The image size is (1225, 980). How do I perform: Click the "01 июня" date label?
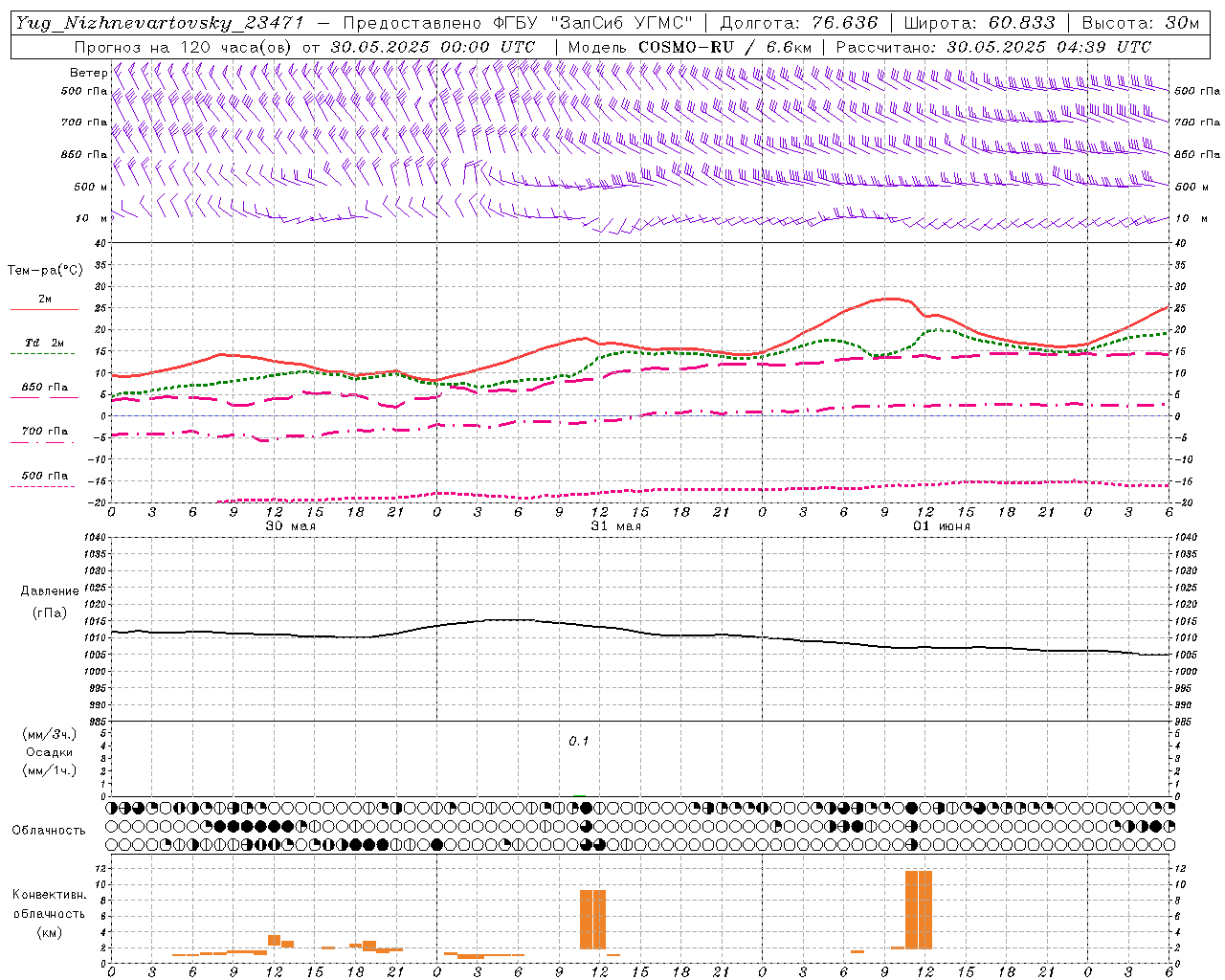click(x=941, y=526)
